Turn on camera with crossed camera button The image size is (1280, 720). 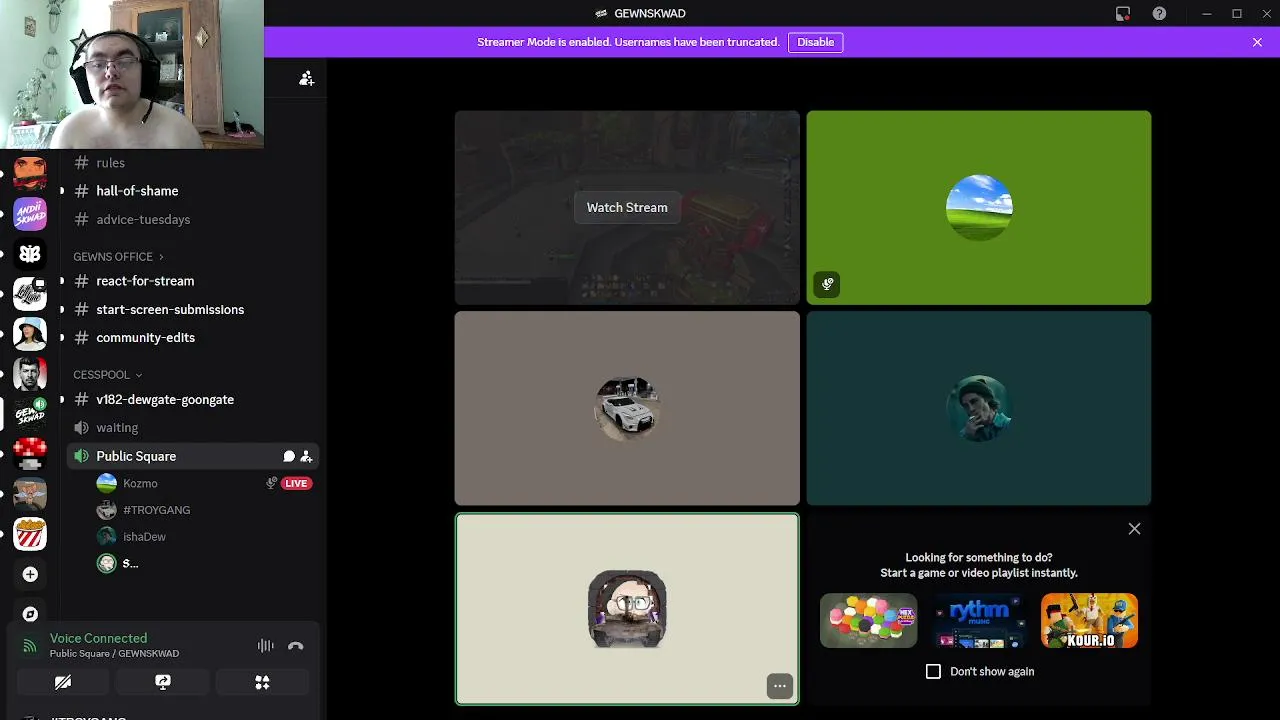tap(63, 682)
